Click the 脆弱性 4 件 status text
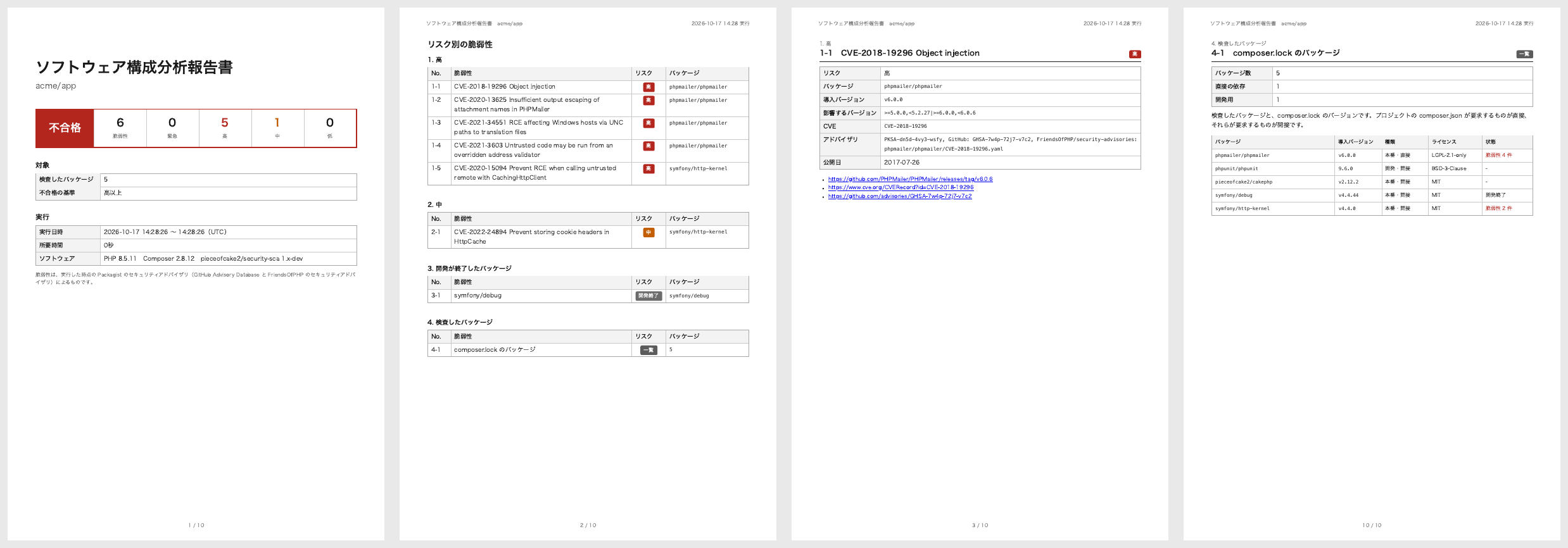1568x548 pixels. pyautogui.click(x=1499, y=155)
